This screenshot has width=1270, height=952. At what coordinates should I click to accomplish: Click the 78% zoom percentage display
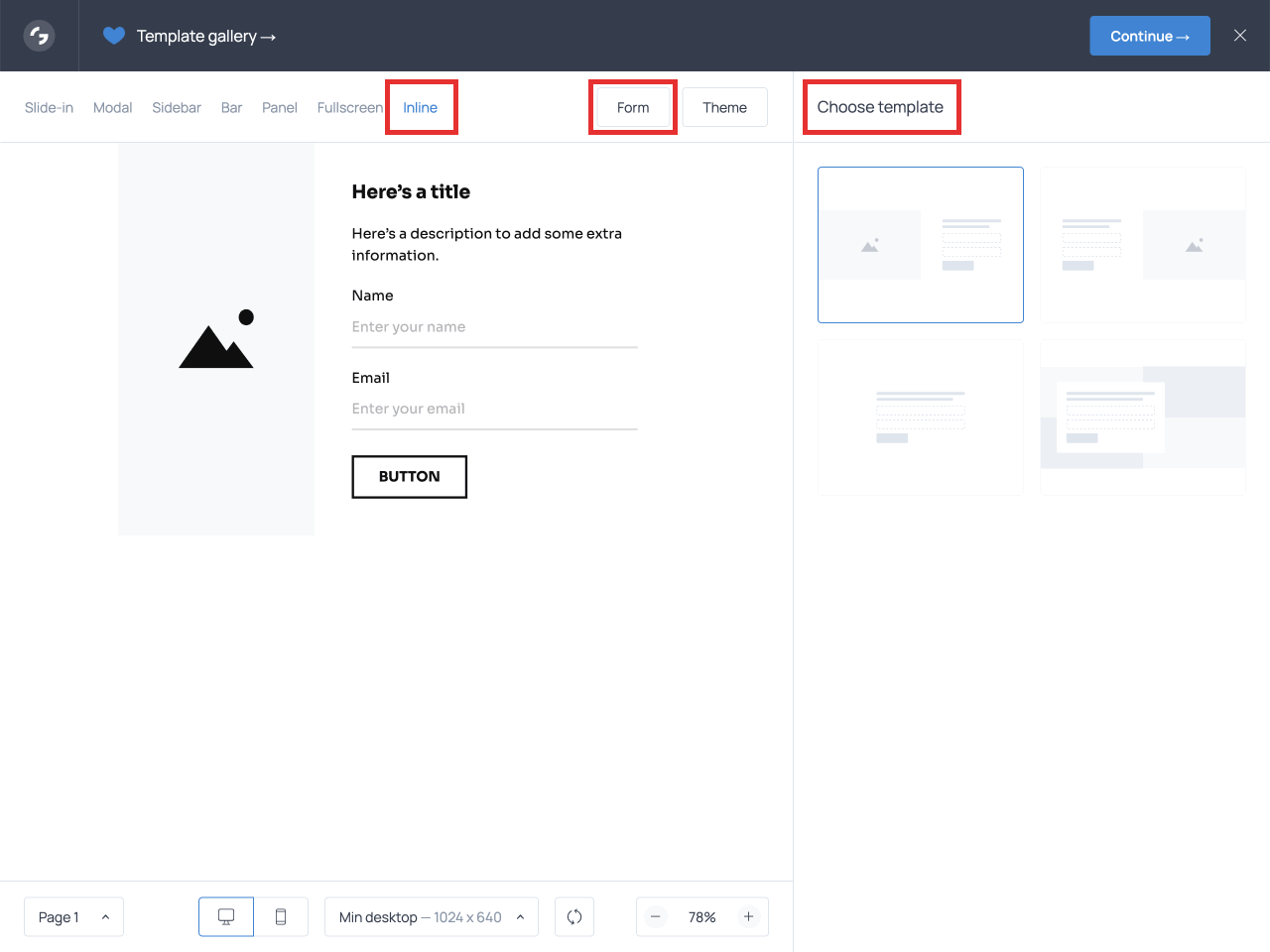click(701, 916)
